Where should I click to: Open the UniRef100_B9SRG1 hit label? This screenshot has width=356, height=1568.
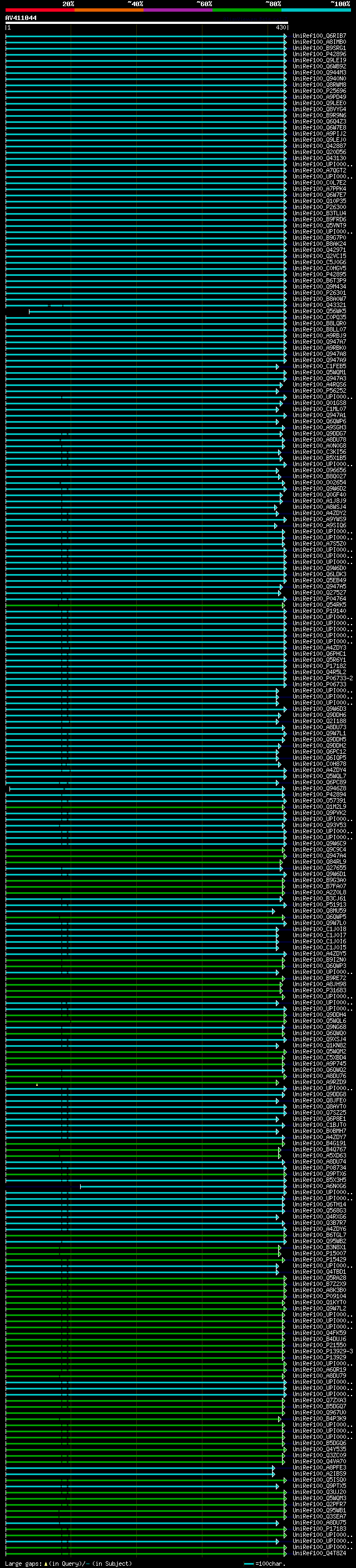click(x=319, y=48)
